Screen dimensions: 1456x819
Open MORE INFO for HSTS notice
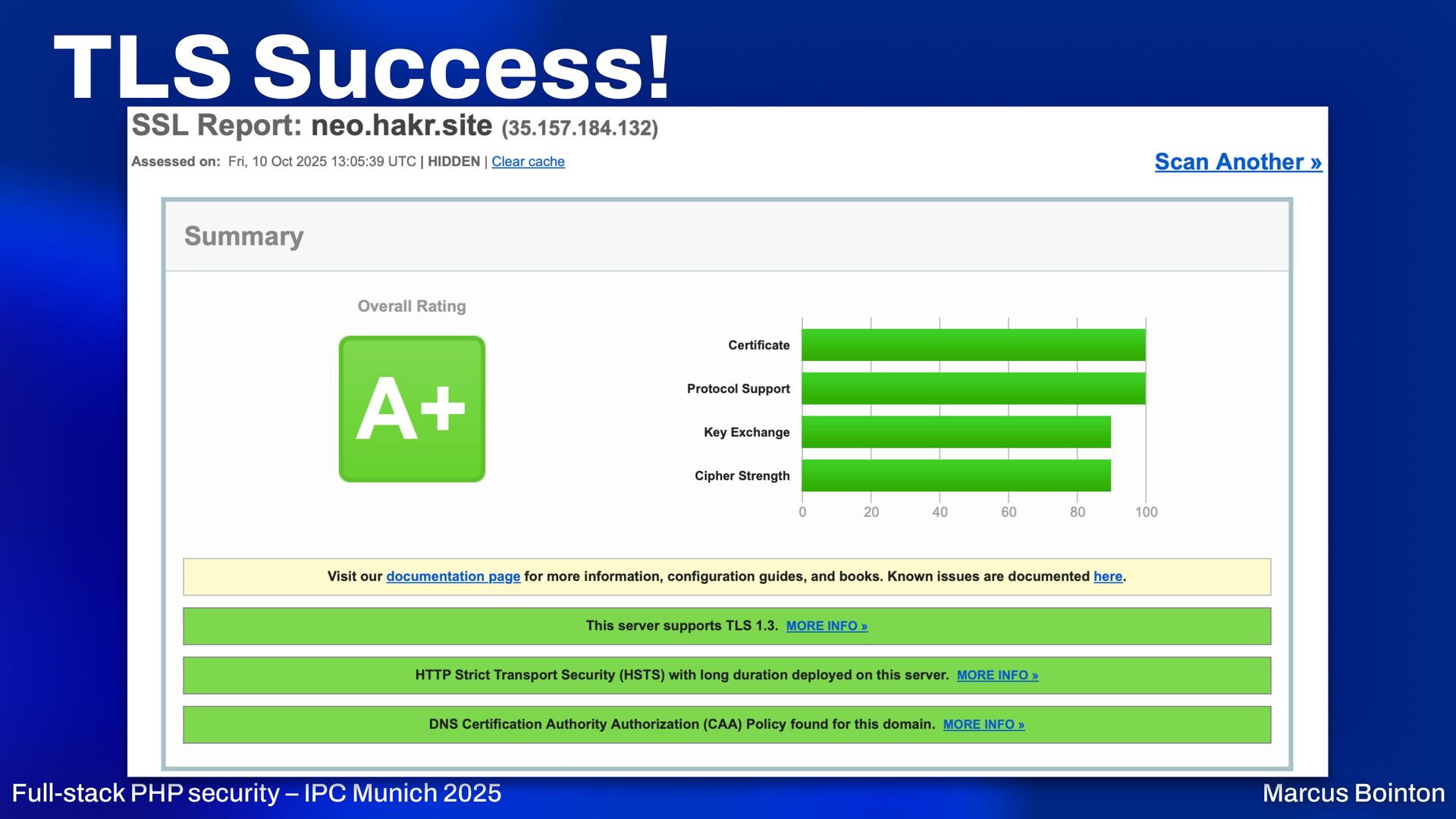pos(997,675)
